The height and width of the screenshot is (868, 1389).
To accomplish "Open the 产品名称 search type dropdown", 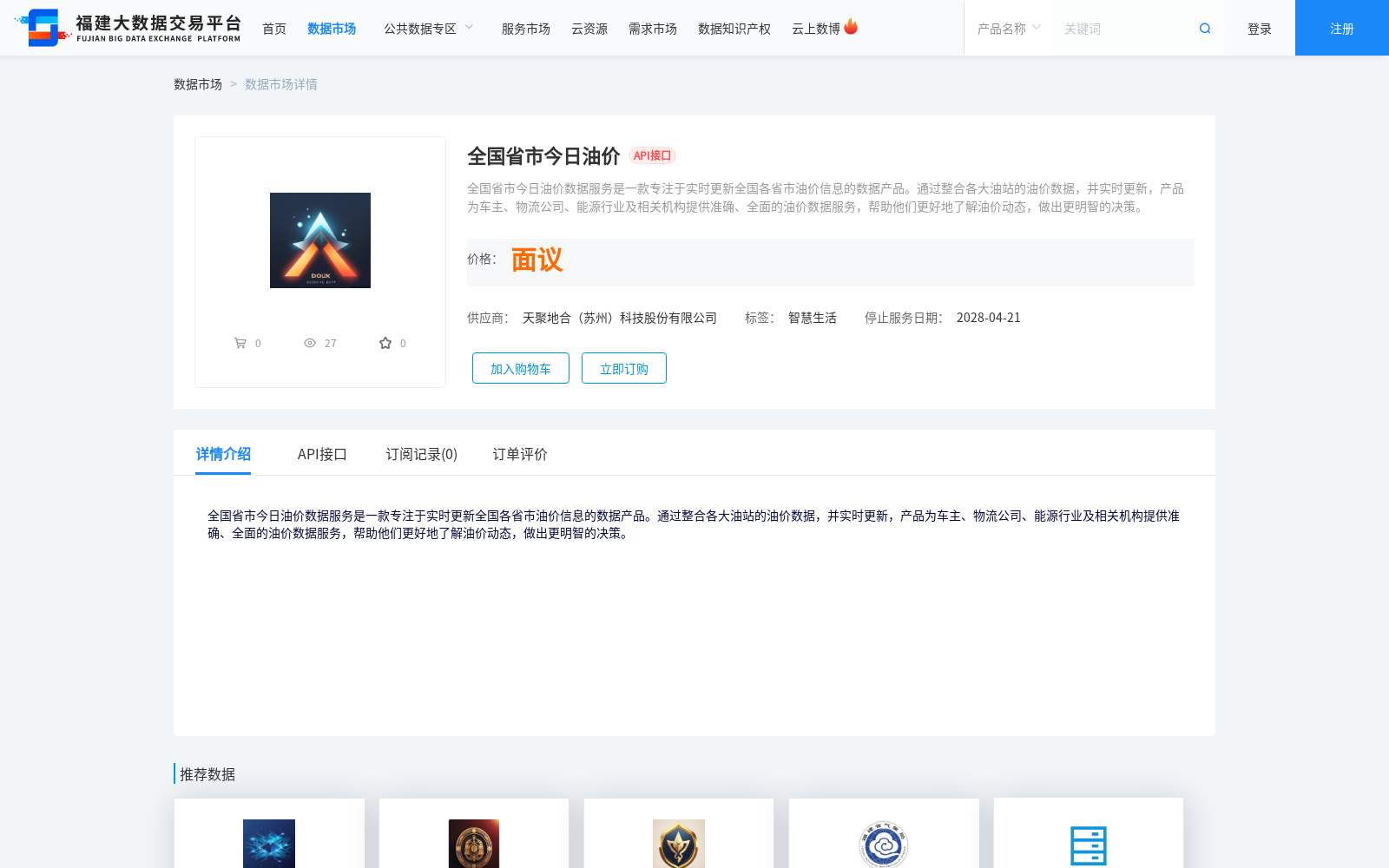I will (x=1008, y=29).
